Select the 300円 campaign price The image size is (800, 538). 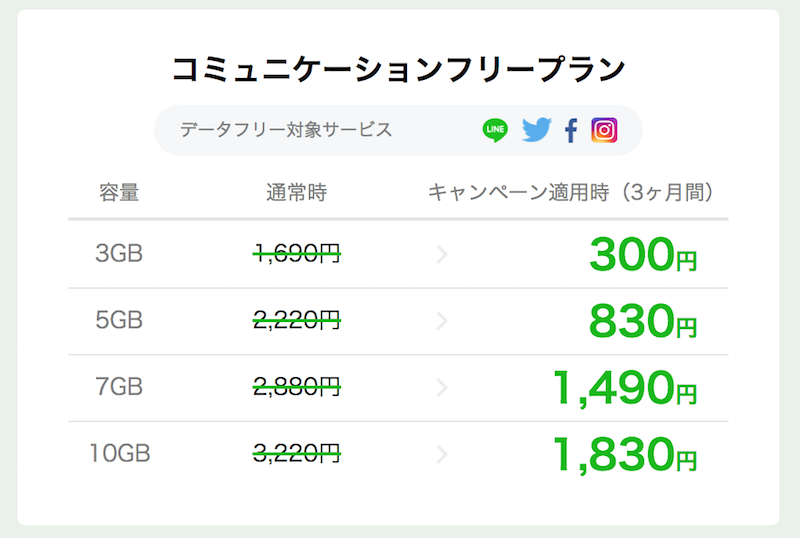pyautogui.click(x=642, y=255)
